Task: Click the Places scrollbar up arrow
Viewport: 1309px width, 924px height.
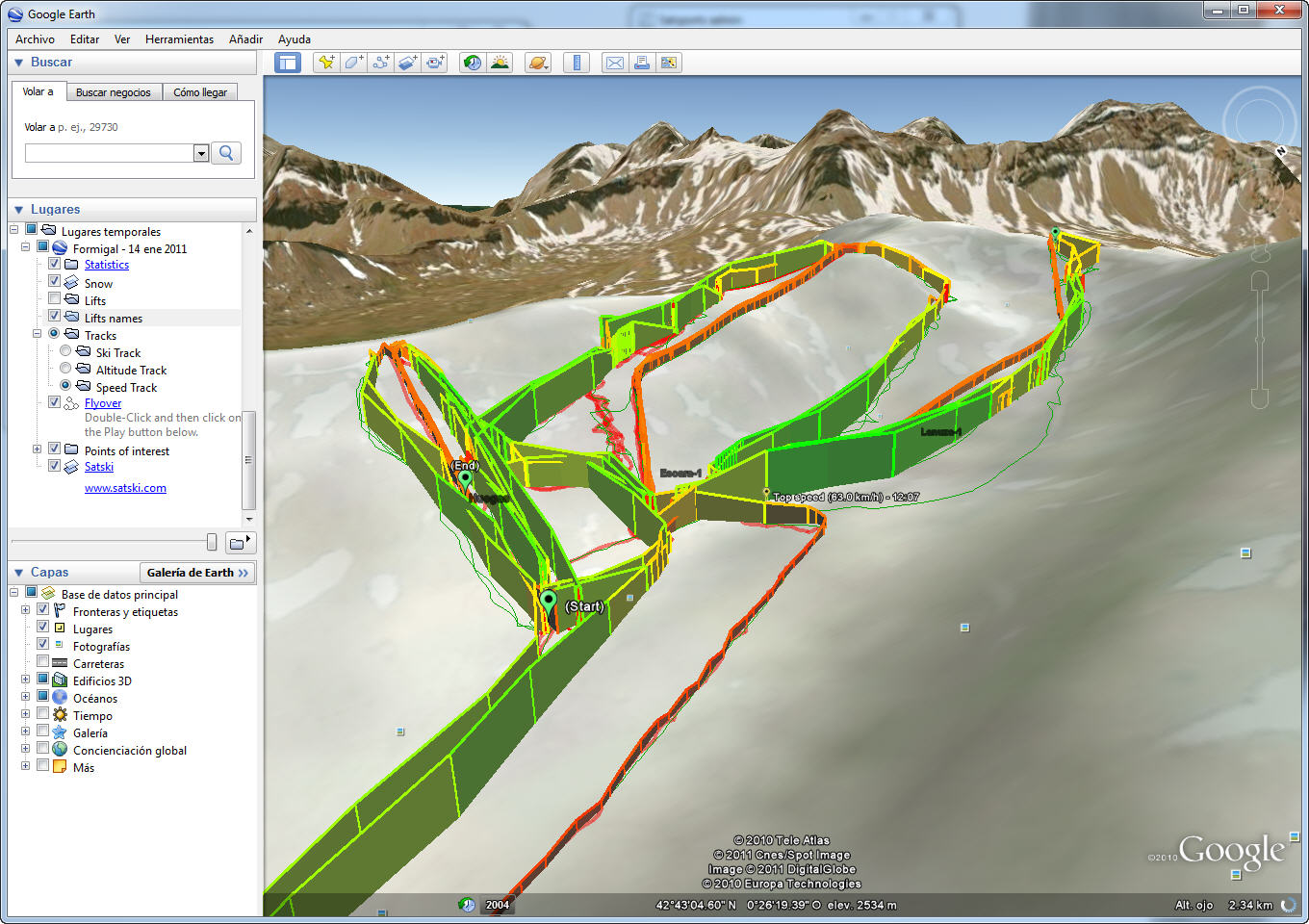Action: pyautogui.click(x=249, y=231)
